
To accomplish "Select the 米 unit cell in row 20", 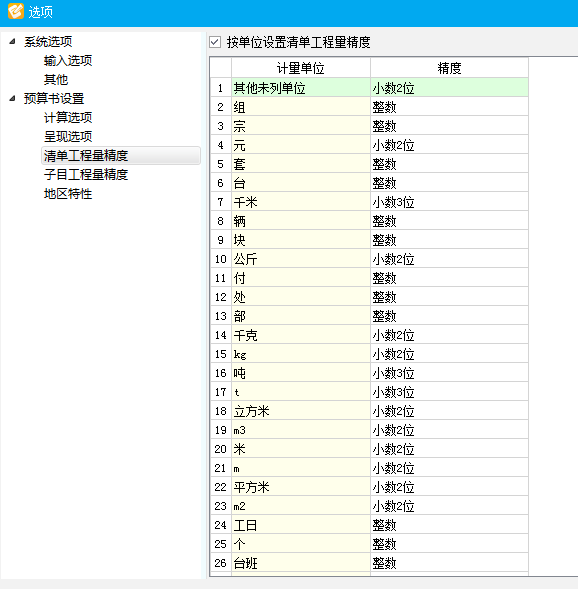I will coord(301,449).
